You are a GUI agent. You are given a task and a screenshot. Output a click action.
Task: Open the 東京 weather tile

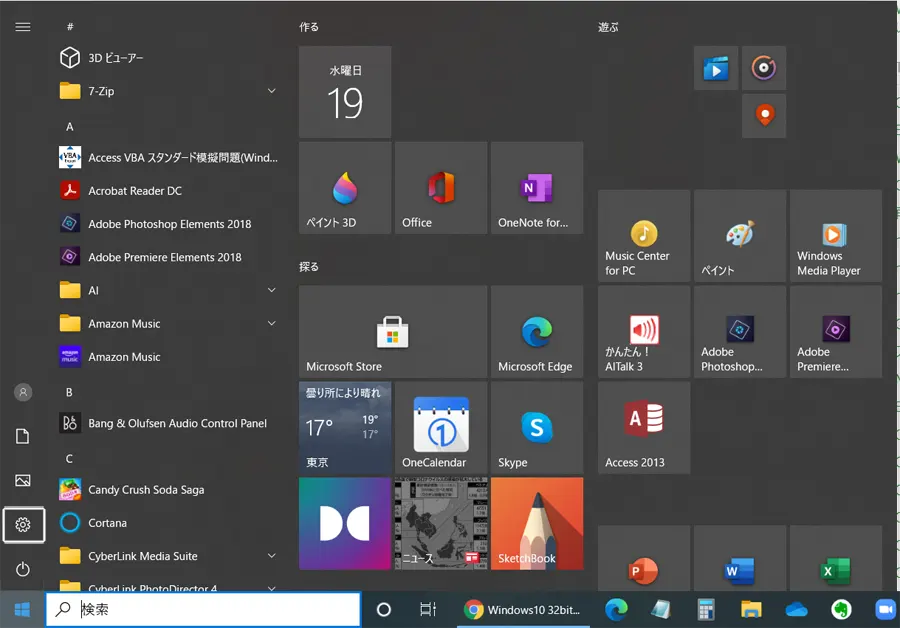(345, 428)
